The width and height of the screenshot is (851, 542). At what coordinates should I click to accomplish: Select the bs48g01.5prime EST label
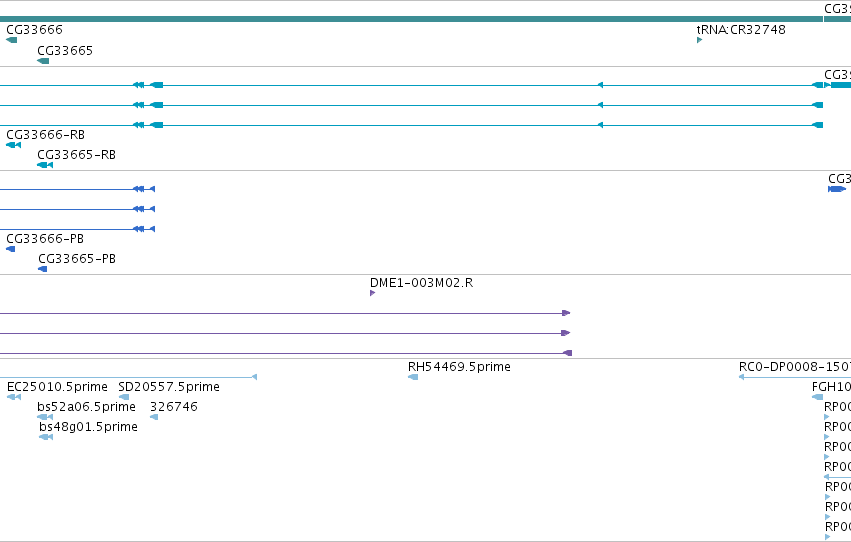click(88, 427)
